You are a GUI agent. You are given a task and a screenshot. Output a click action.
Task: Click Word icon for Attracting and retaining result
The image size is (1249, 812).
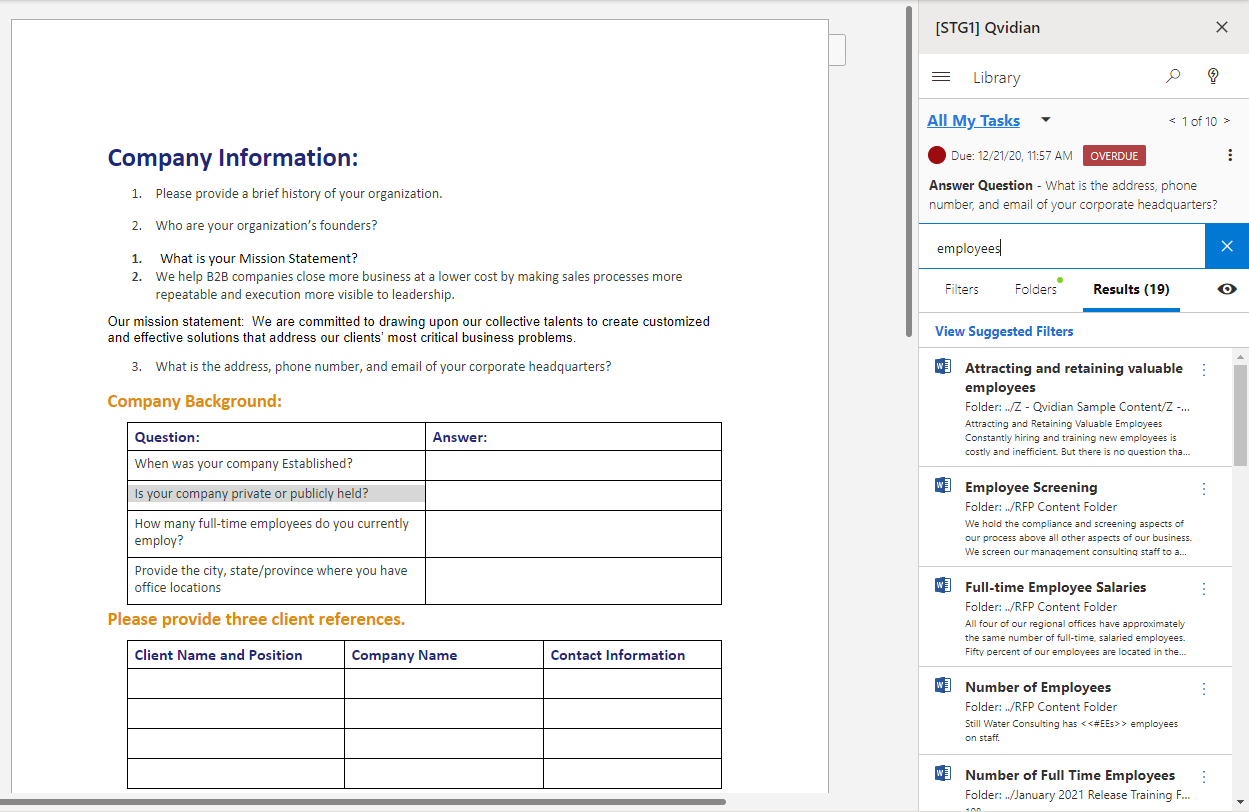coord(942,366)
